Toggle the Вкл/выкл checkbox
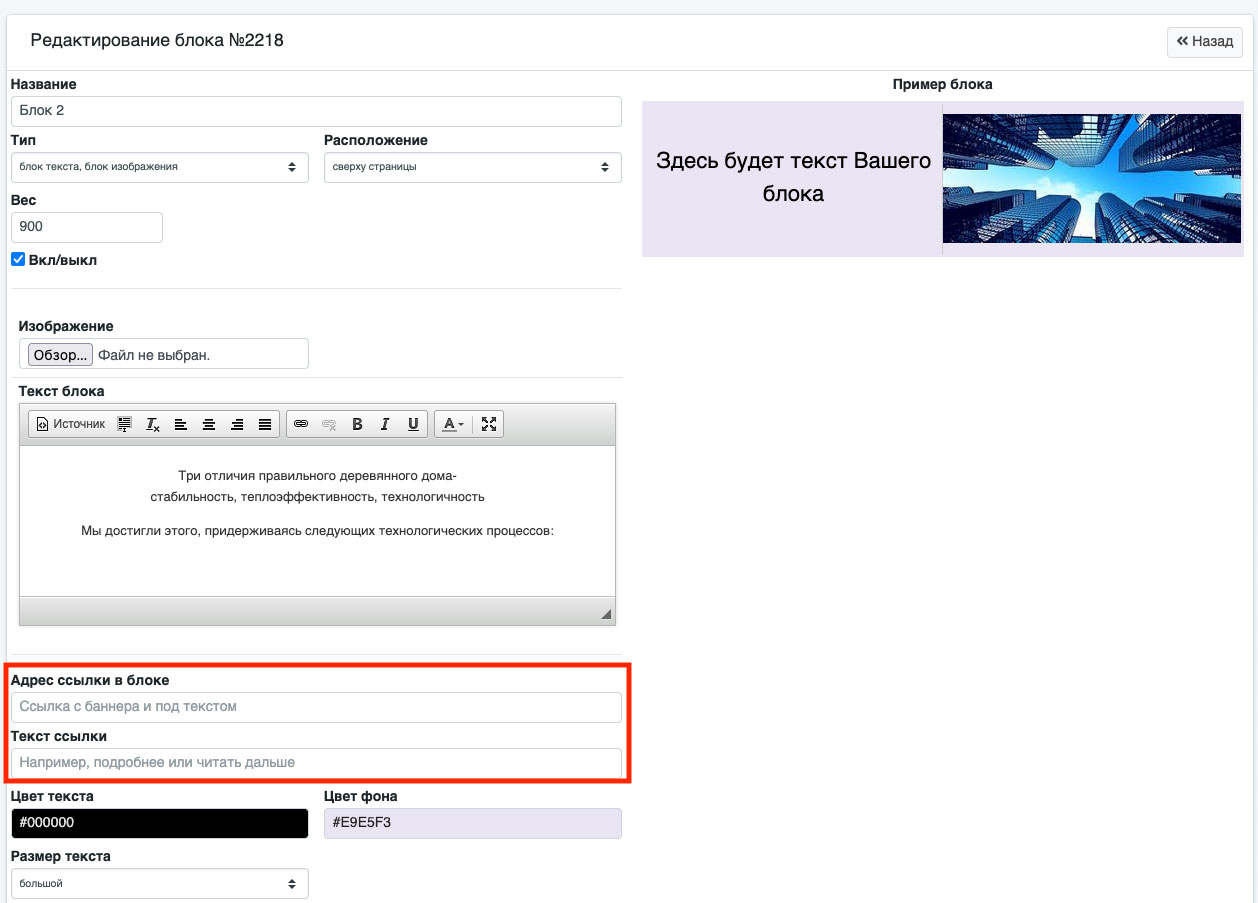 tap(18, 259)
